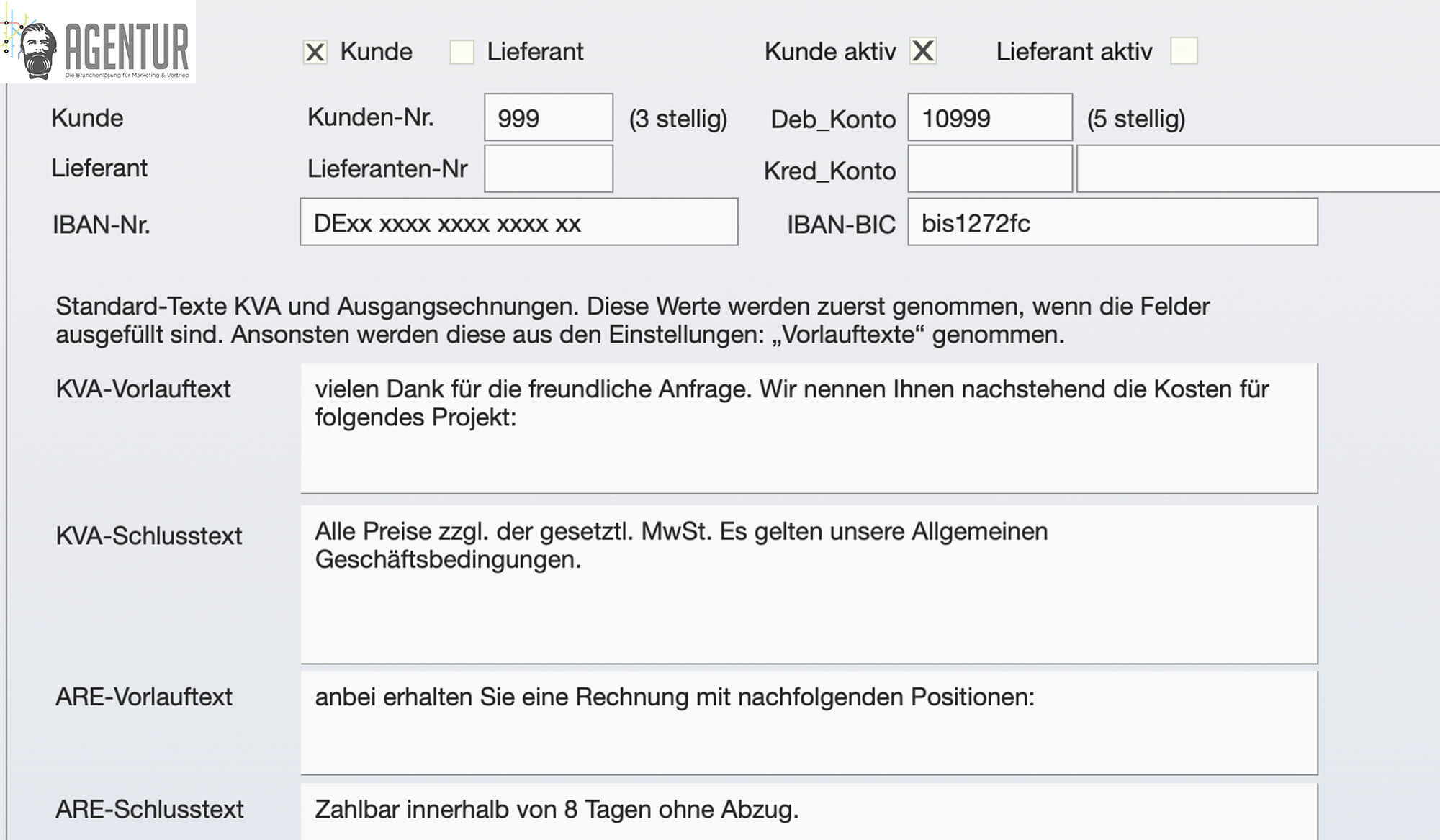Image resolution: width=1440 pixels, height=840 pixels.
Task: Click the Agentur bearded-man logo
Action: point(99,42)
